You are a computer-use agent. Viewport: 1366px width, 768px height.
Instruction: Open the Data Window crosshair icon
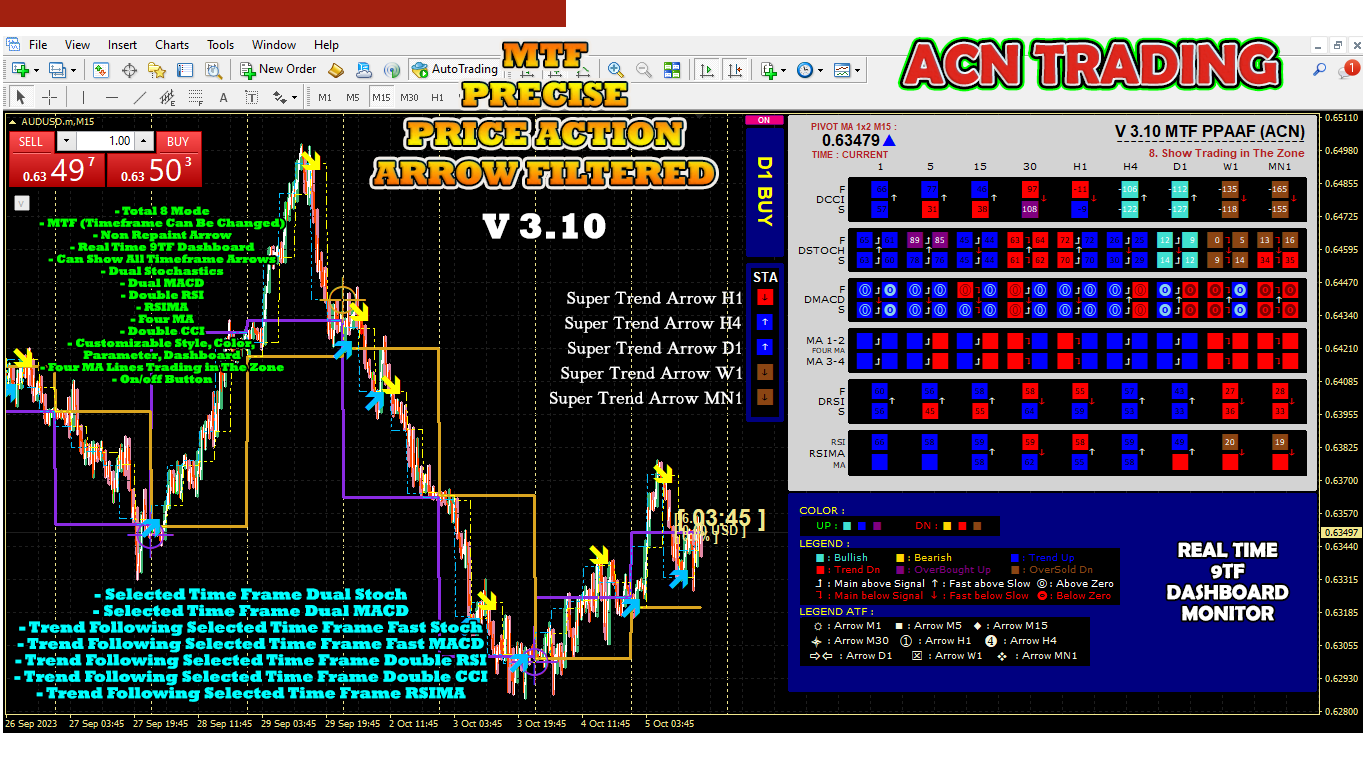129,70
